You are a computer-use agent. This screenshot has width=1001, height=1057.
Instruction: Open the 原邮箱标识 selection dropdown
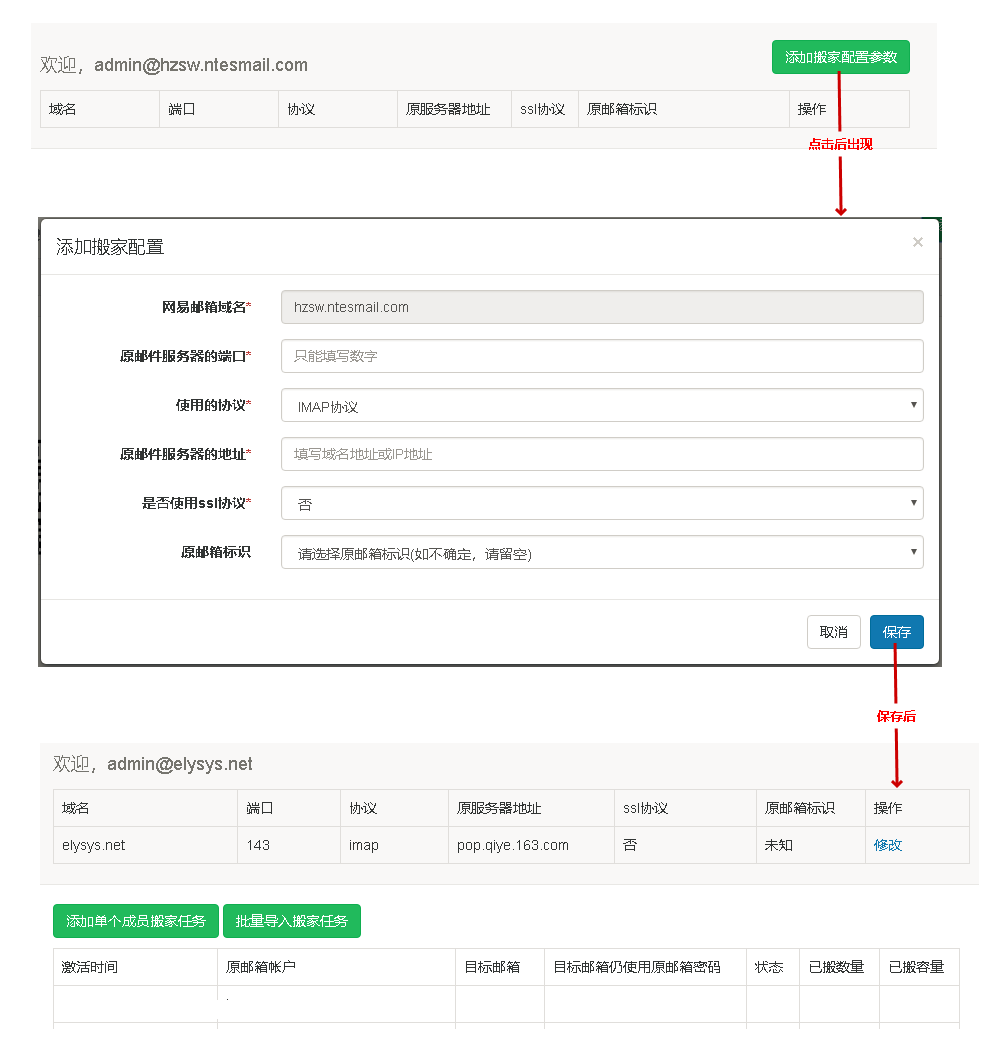[x=602, y=552]
